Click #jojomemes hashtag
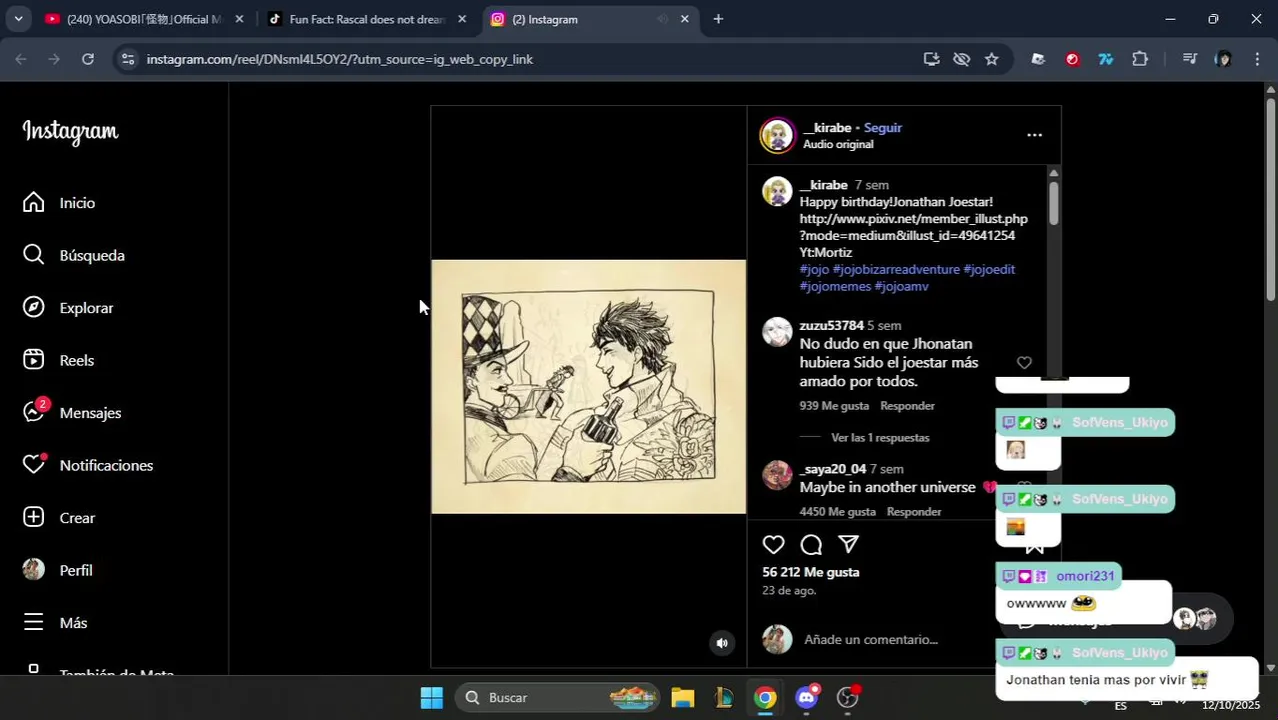 (835, 286)
